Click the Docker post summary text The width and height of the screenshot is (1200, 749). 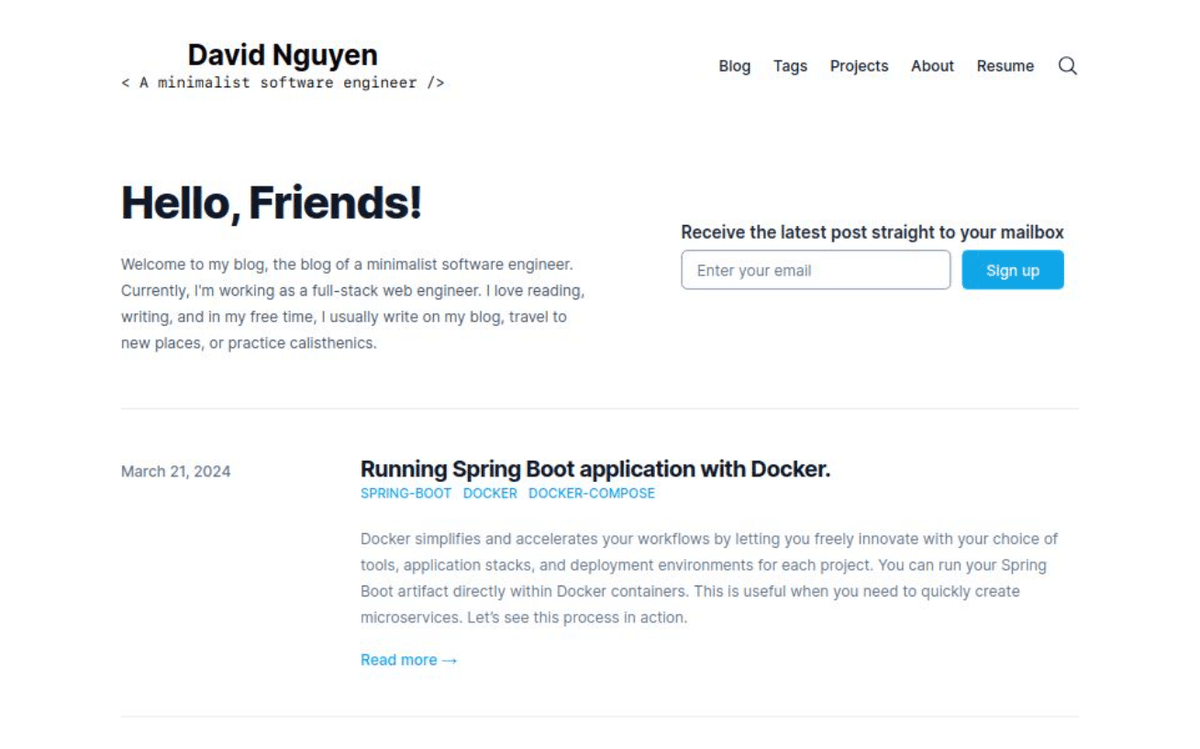pyautogui.click(x=708, y=578)
